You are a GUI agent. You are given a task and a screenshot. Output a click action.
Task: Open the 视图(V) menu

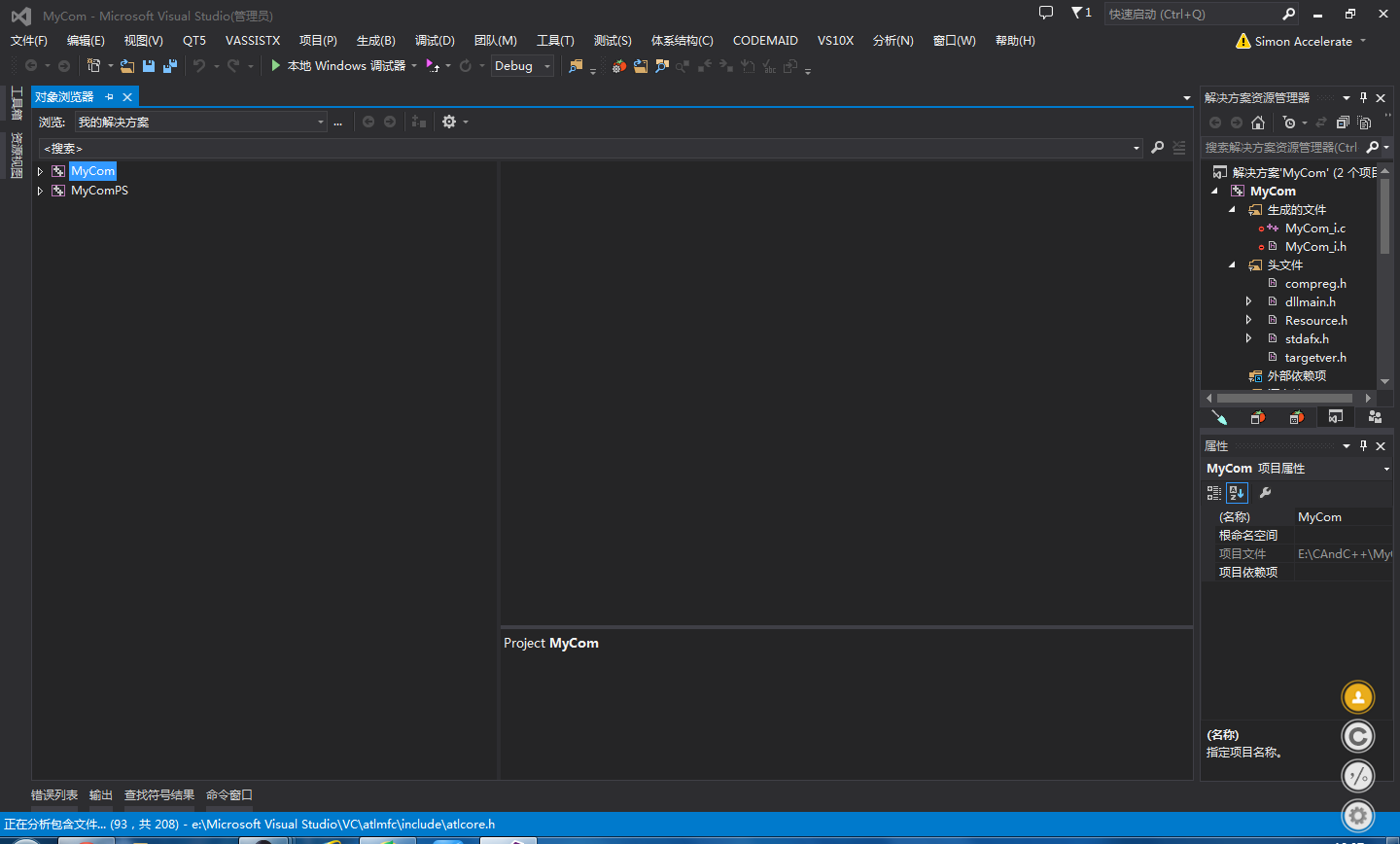tap(144, 41)
